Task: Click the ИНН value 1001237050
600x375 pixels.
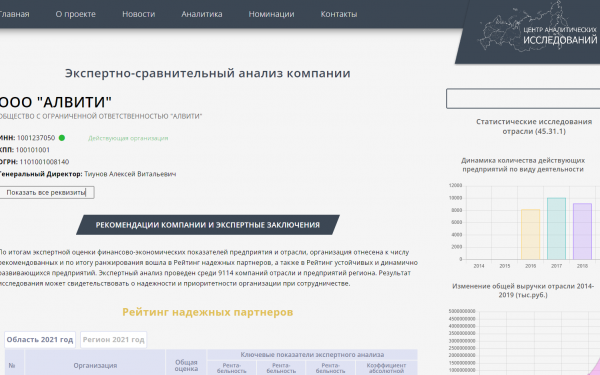Action: point(36,138)
